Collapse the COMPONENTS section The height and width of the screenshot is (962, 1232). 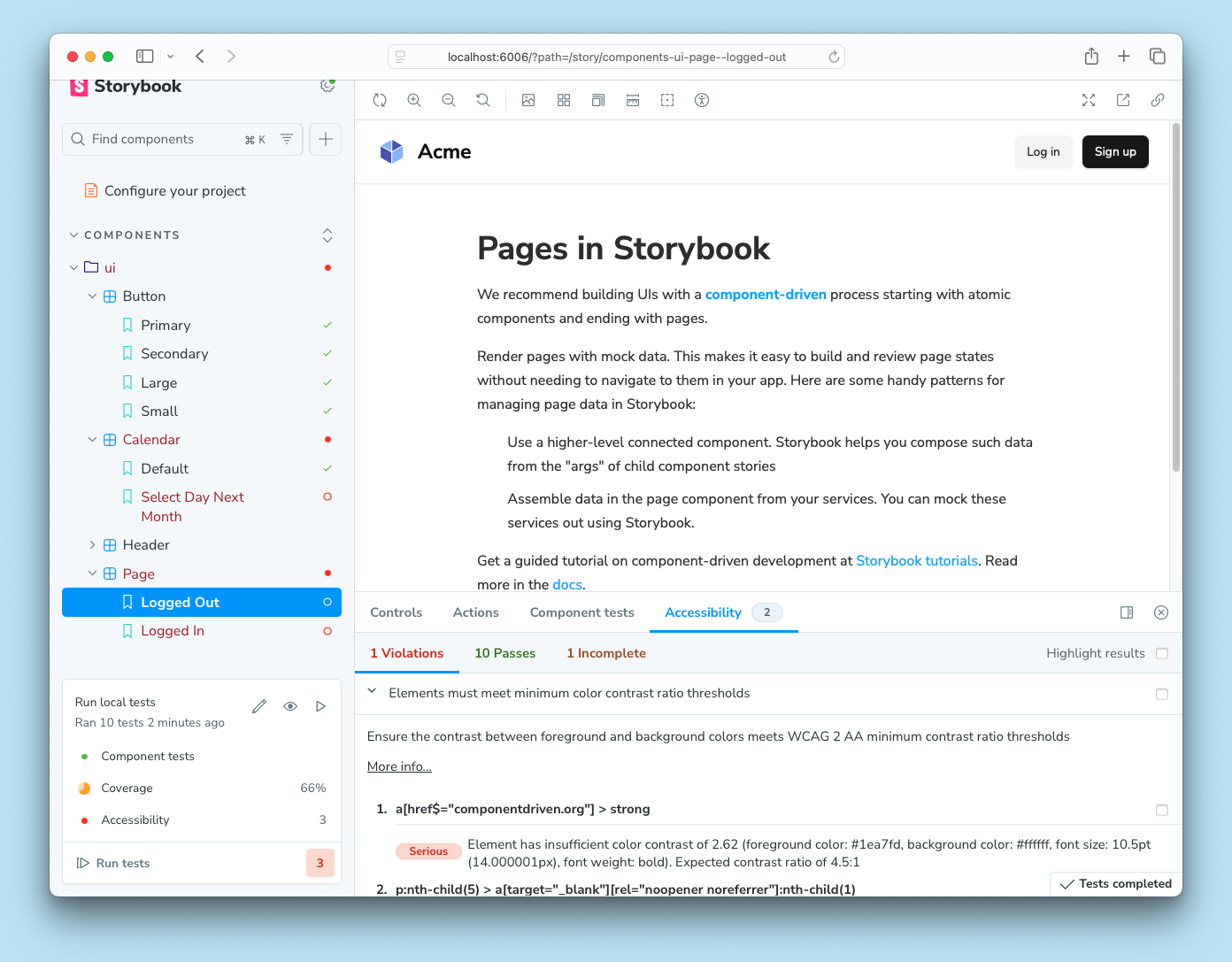73,235
